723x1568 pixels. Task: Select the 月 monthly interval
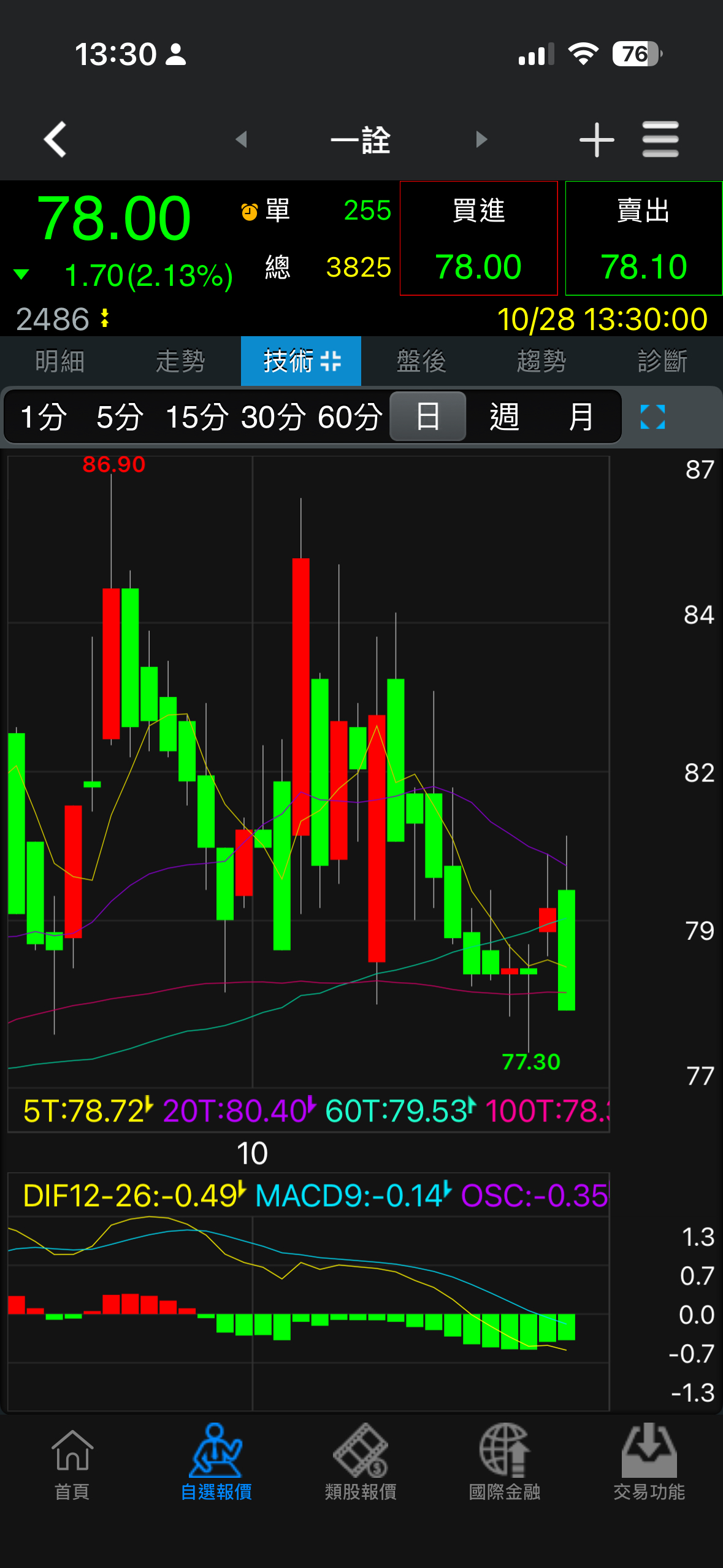pos(580,417)
